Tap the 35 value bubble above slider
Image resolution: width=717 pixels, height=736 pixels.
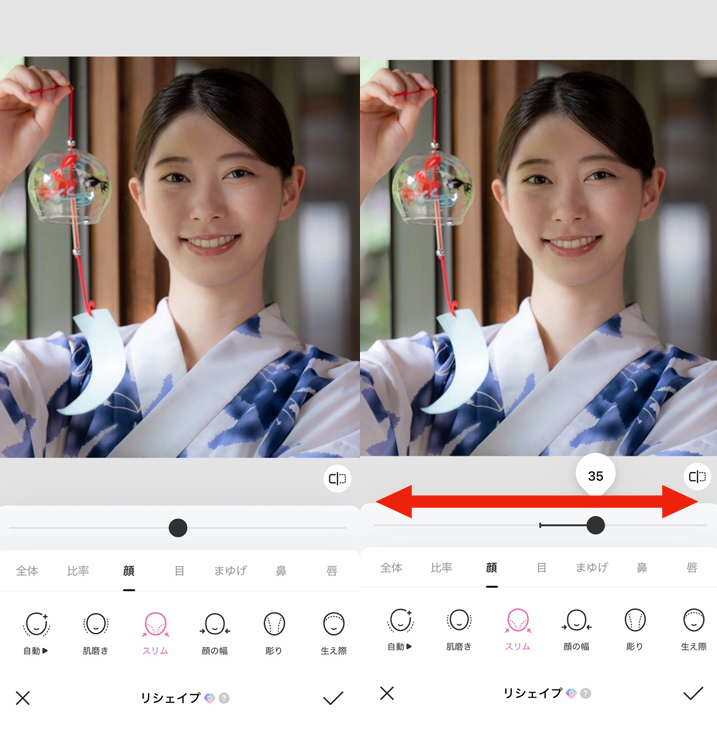(595, 475)
